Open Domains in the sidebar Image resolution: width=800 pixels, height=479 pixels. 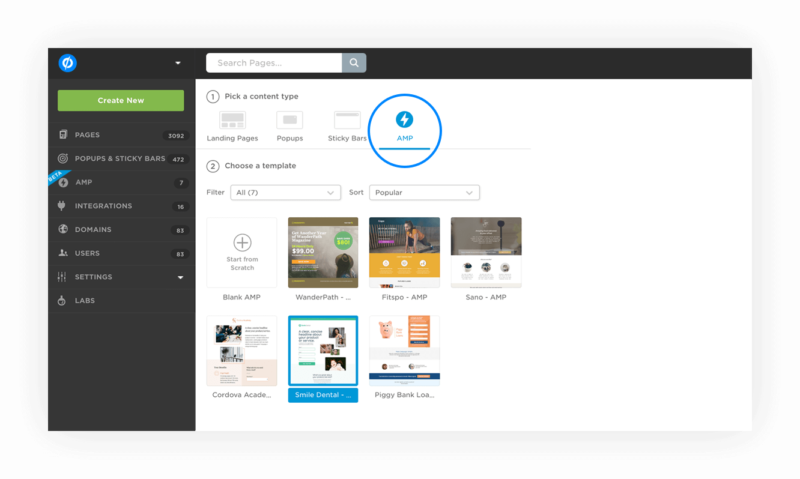click(121, 230)
